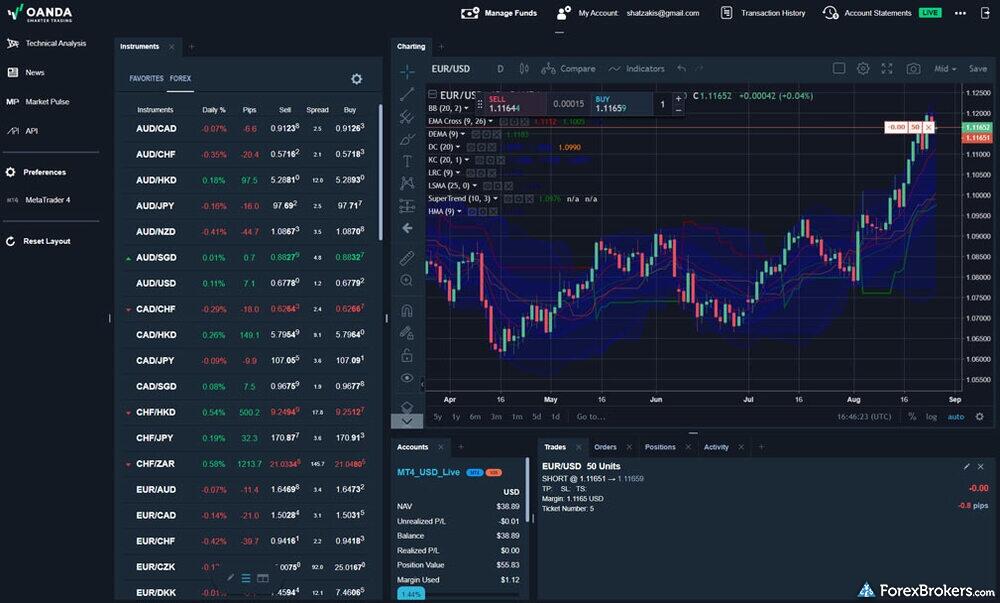Hide all drawings with the eye icon
The width and height of the screenshot is (1000, 603).
pyautogui.click(x=407, y=378)
